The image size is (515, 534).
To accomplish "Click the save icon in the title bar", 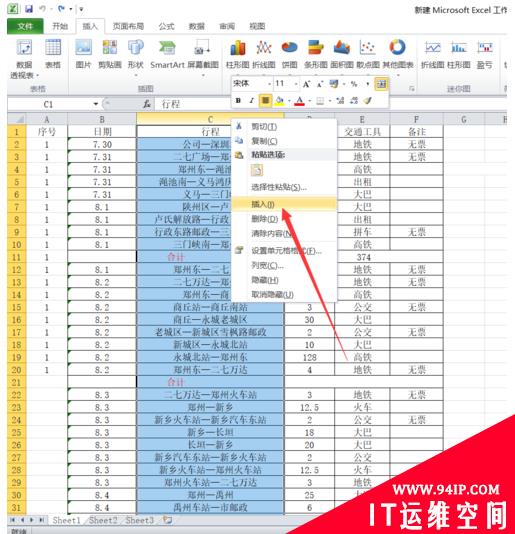I will click(x=29, y=9).
